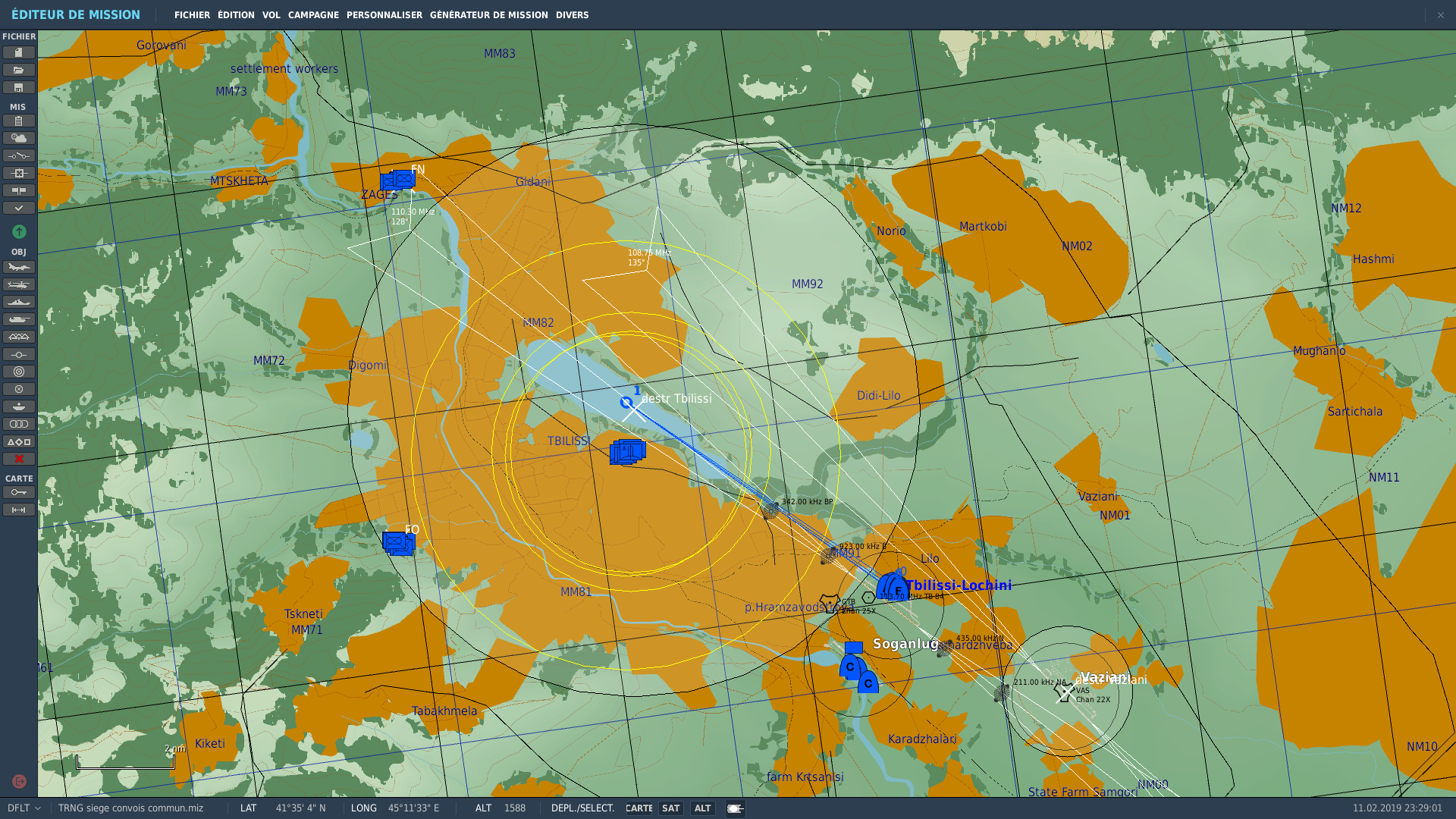The image size is (1456, 819).
Task: Select the Soganlug airfield label
Action: pyautogui.click(x=905, y=644)
